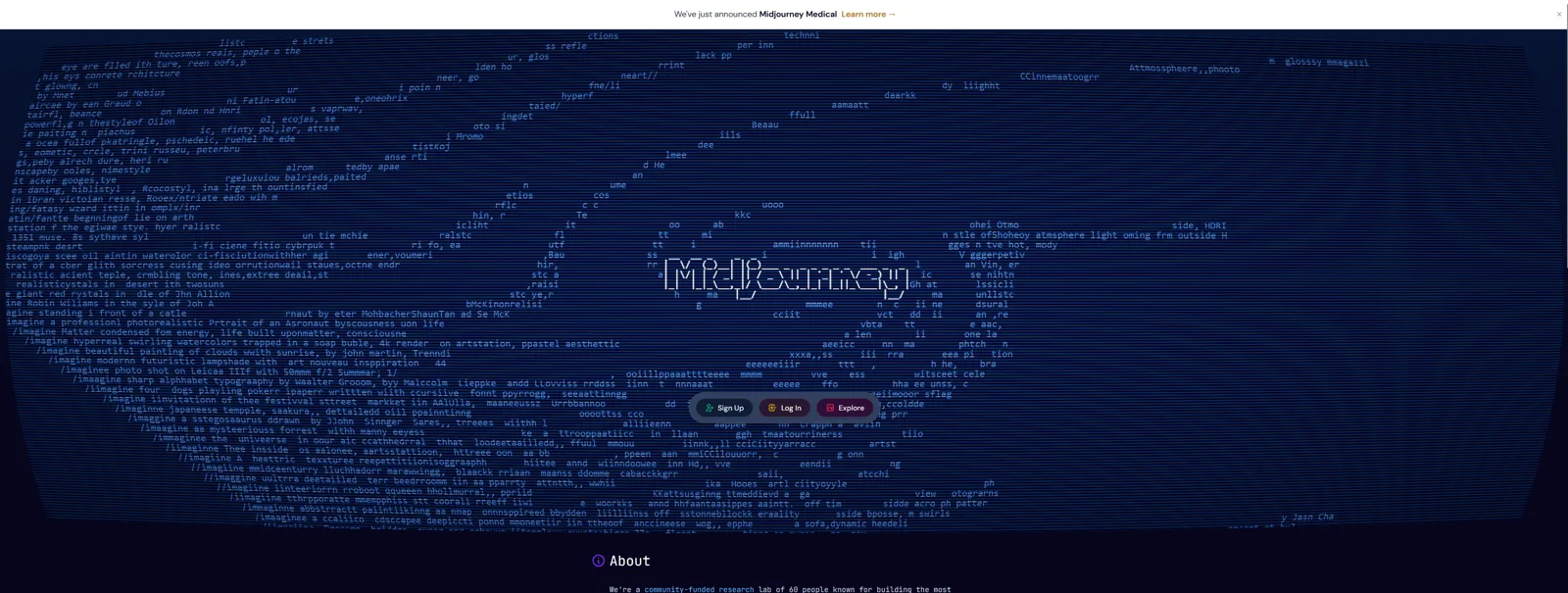Image resolution: width=1568 pixels, height=593 pixels.
Task: Open the Explore page button
Action: pyautogui.click(x=845, y=408)
